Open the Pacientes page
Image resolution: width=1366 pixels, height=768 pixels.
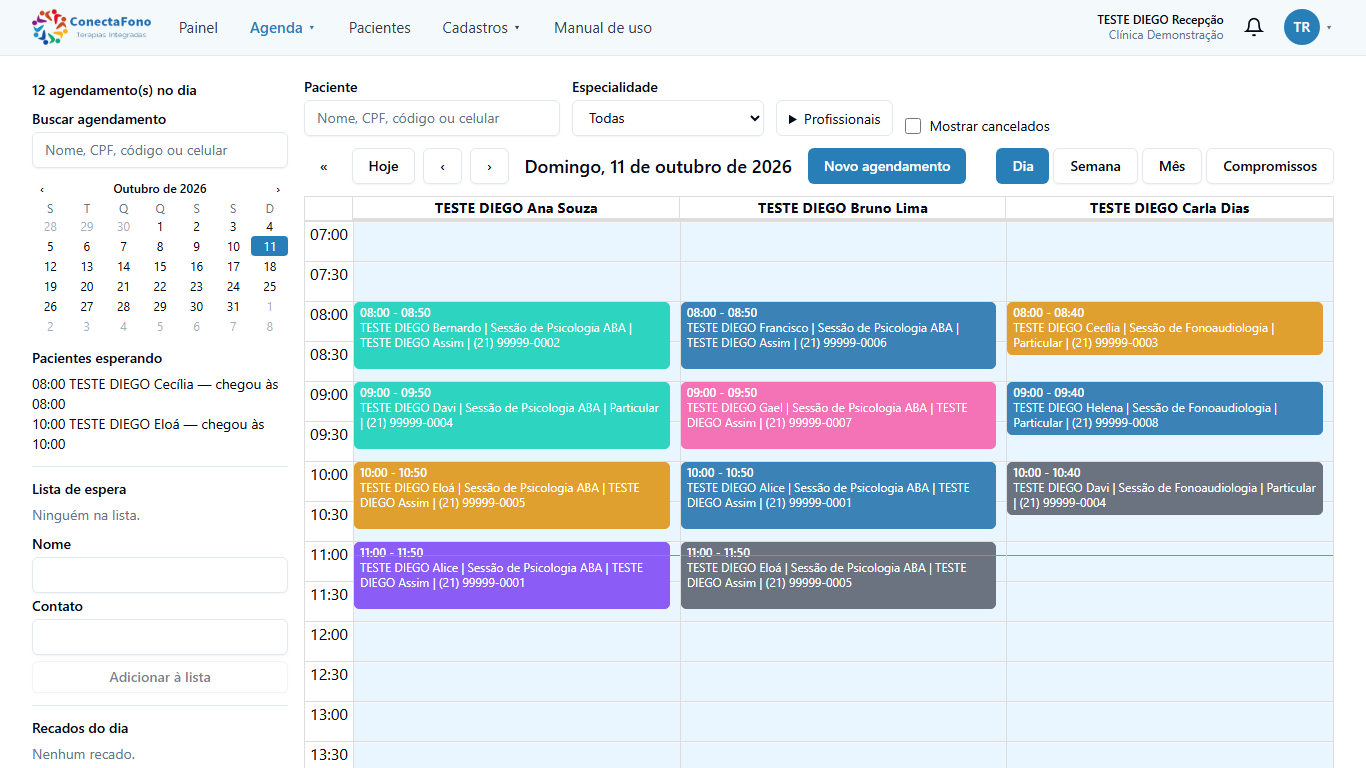379,28
